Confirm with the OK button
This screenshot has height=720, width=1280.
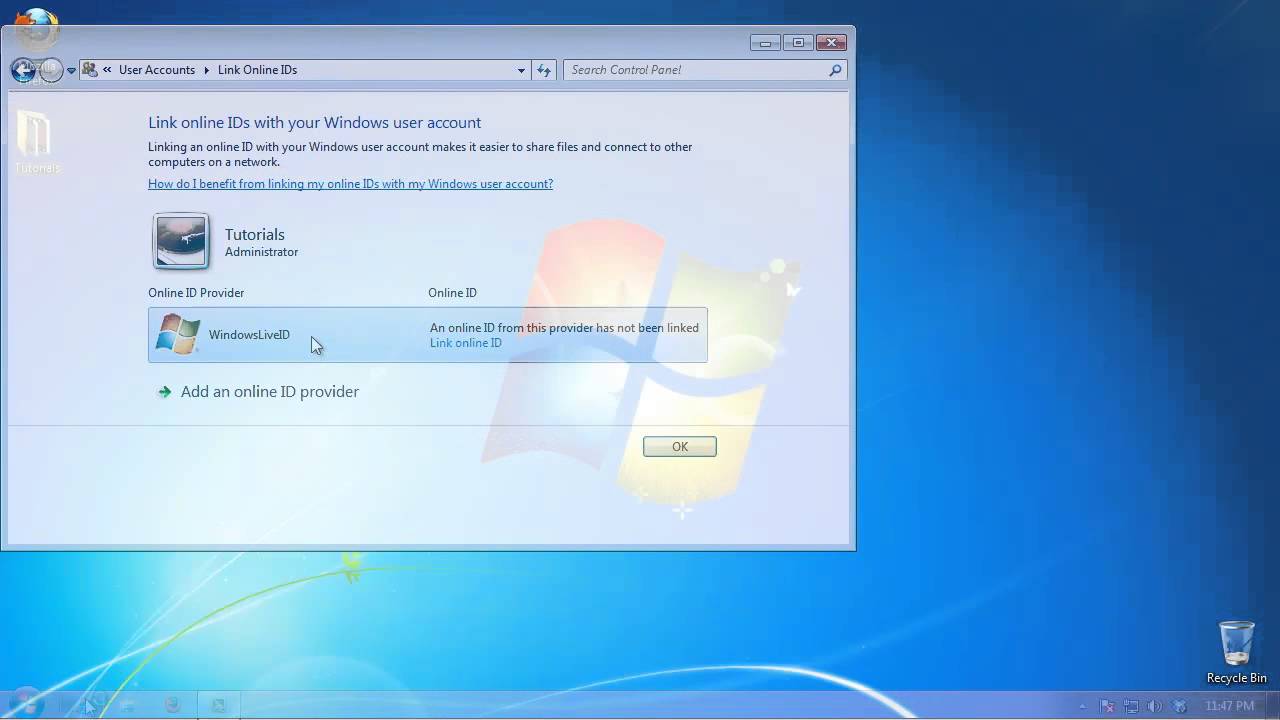680,447
